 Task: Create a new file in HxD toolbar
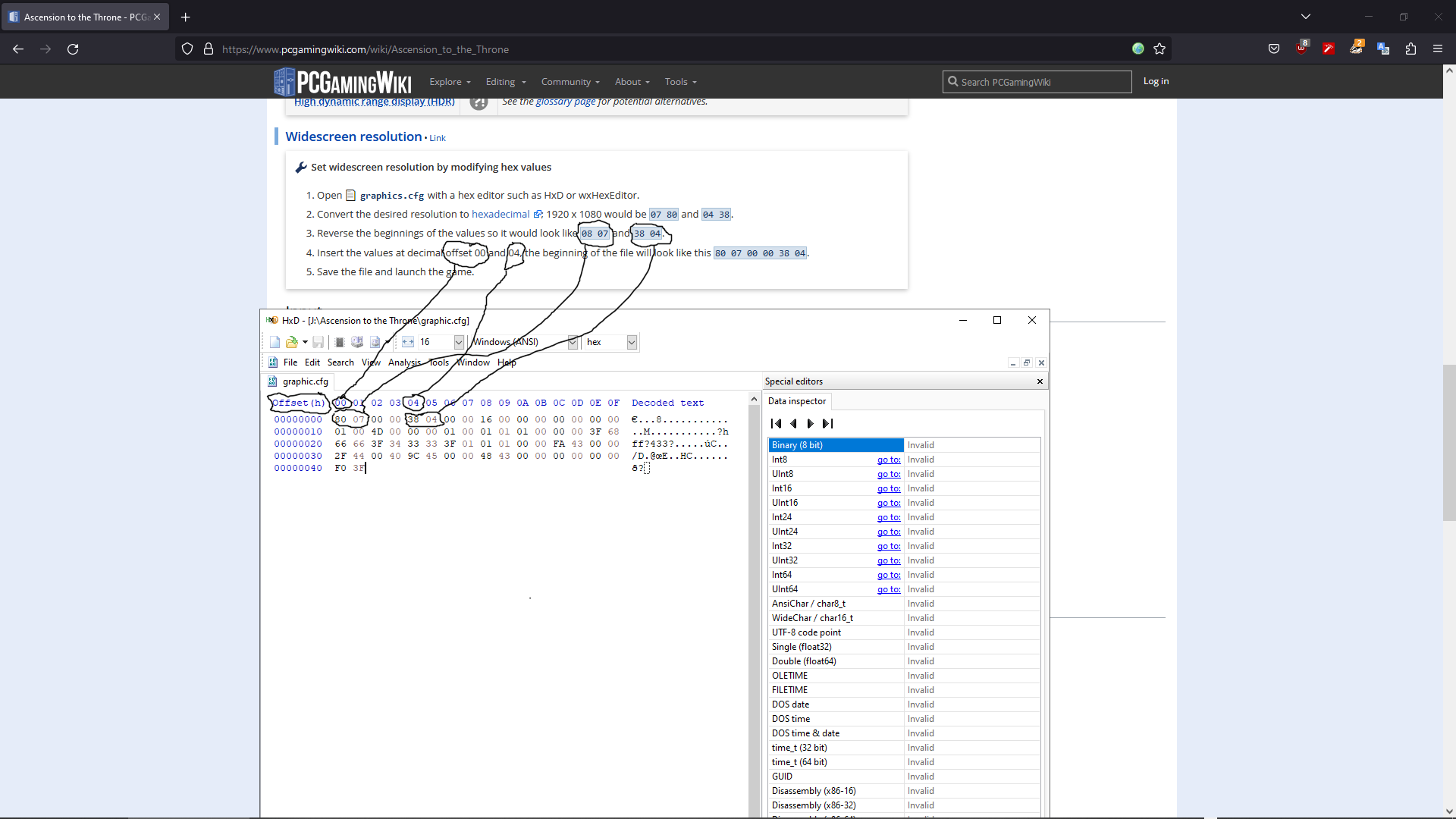pos(275,343)
